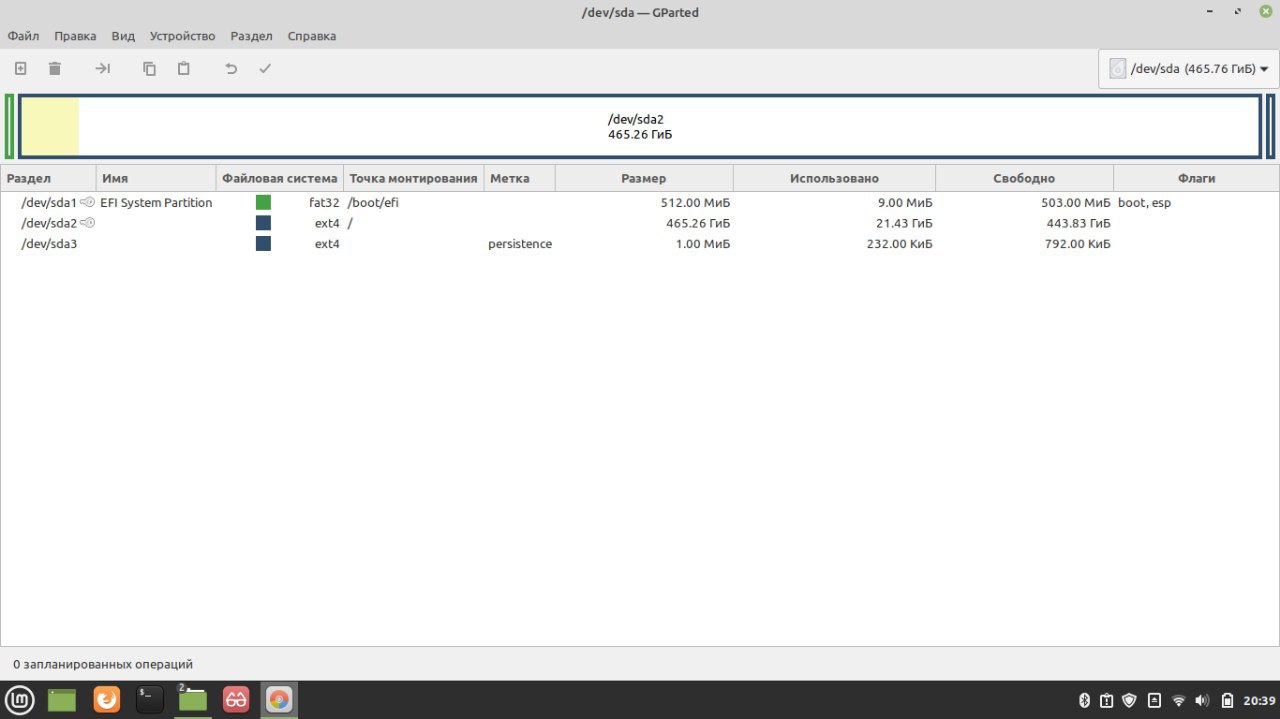Screen dimensions: 1280x719
Task: Click the Свободно column header
Action: pos(1024,178)
